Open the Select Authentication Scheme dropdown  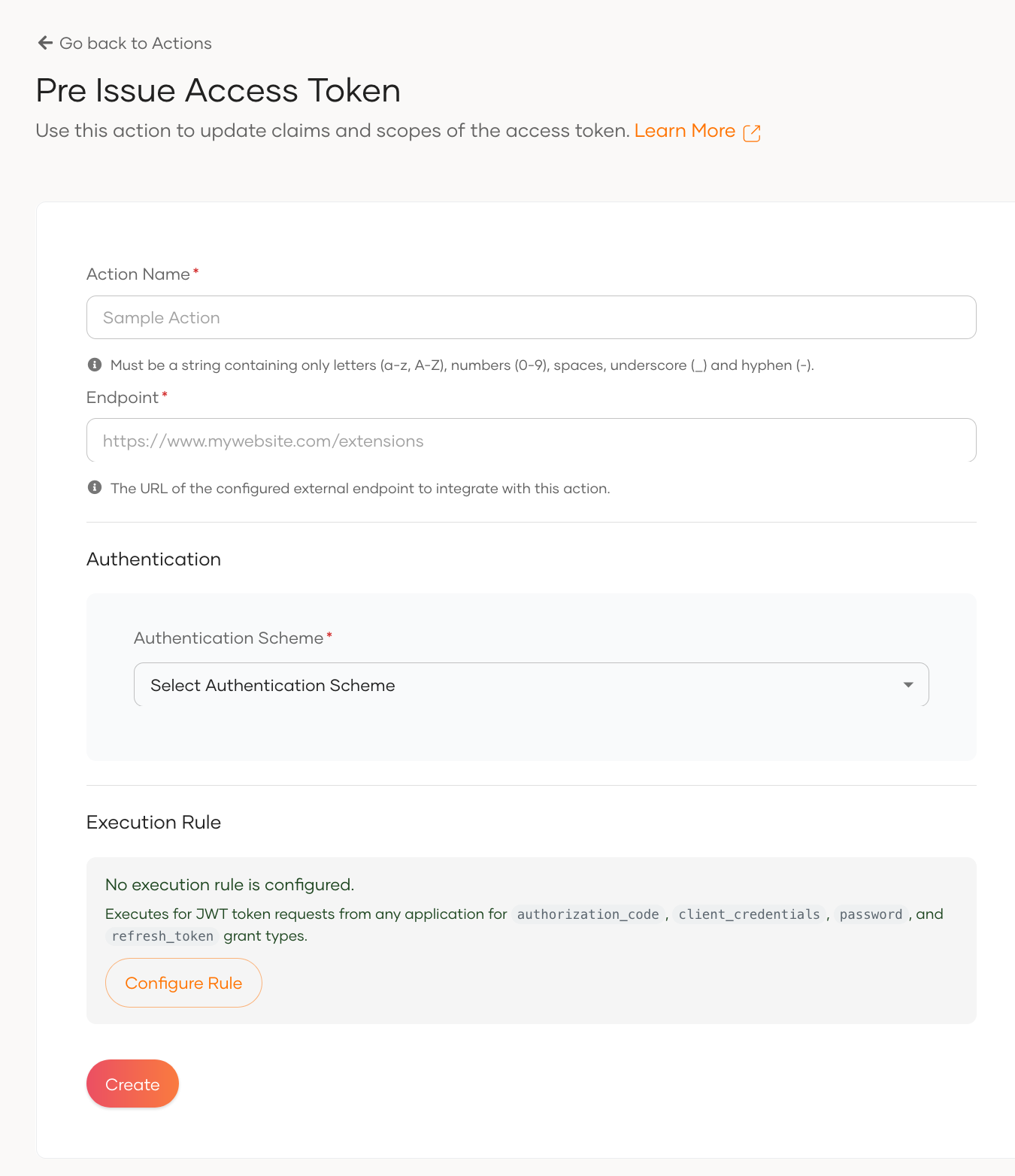pyautogui.click(x=530, y=684)
